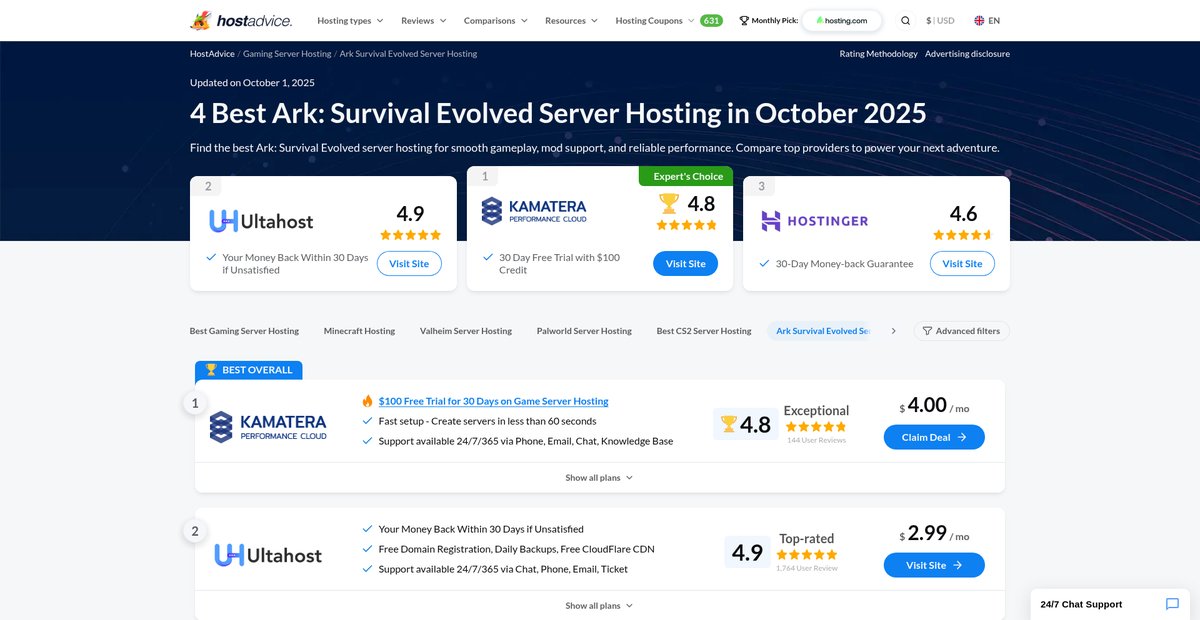
Task: Select Ark Survival Evolved Server tab
Action: [x=822, y=331]
